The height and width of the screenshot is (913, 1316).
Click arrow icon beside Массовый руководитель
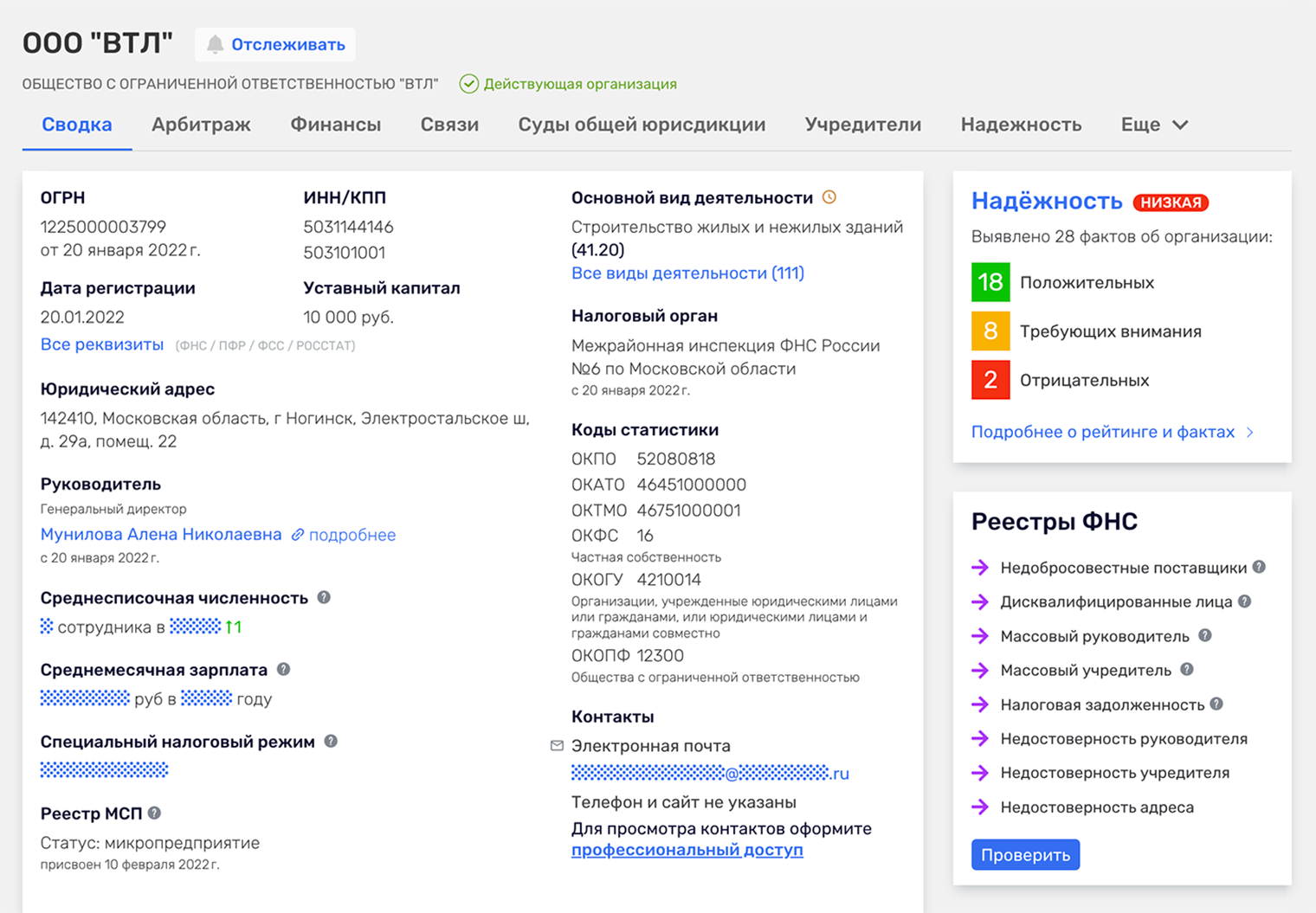[x=980, y=636]
